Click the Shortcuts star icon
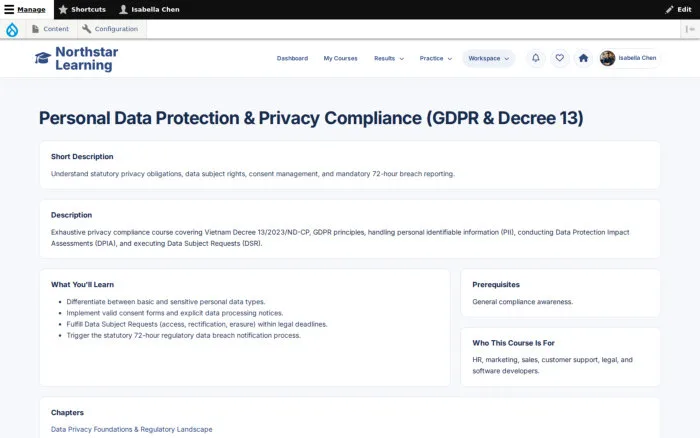The width and height of the screenshot is (700, 438). (x=63, y=9)
